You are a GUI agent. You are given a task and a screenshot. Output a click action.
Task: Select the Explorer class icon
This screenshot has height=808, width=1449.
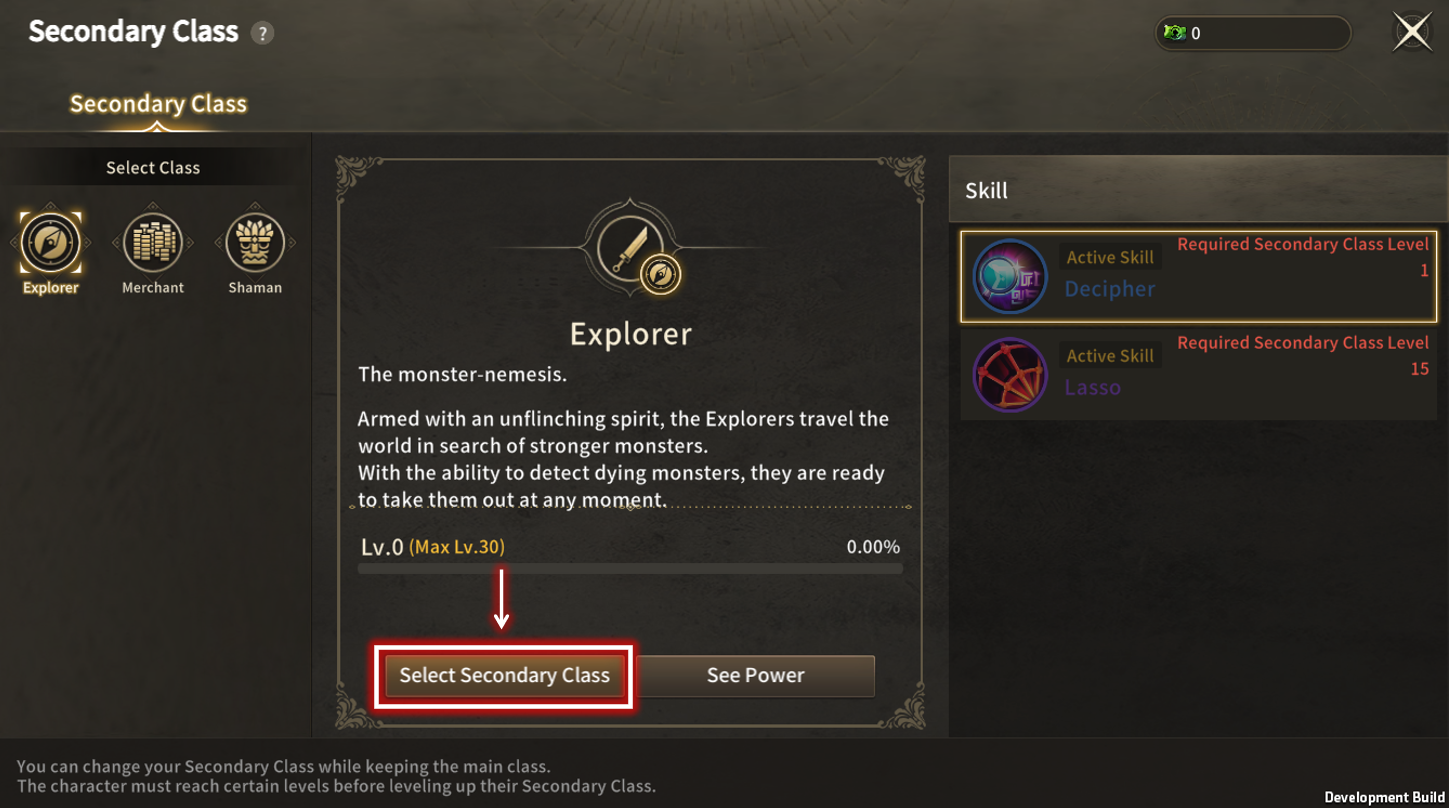click(x=51, y=242)
